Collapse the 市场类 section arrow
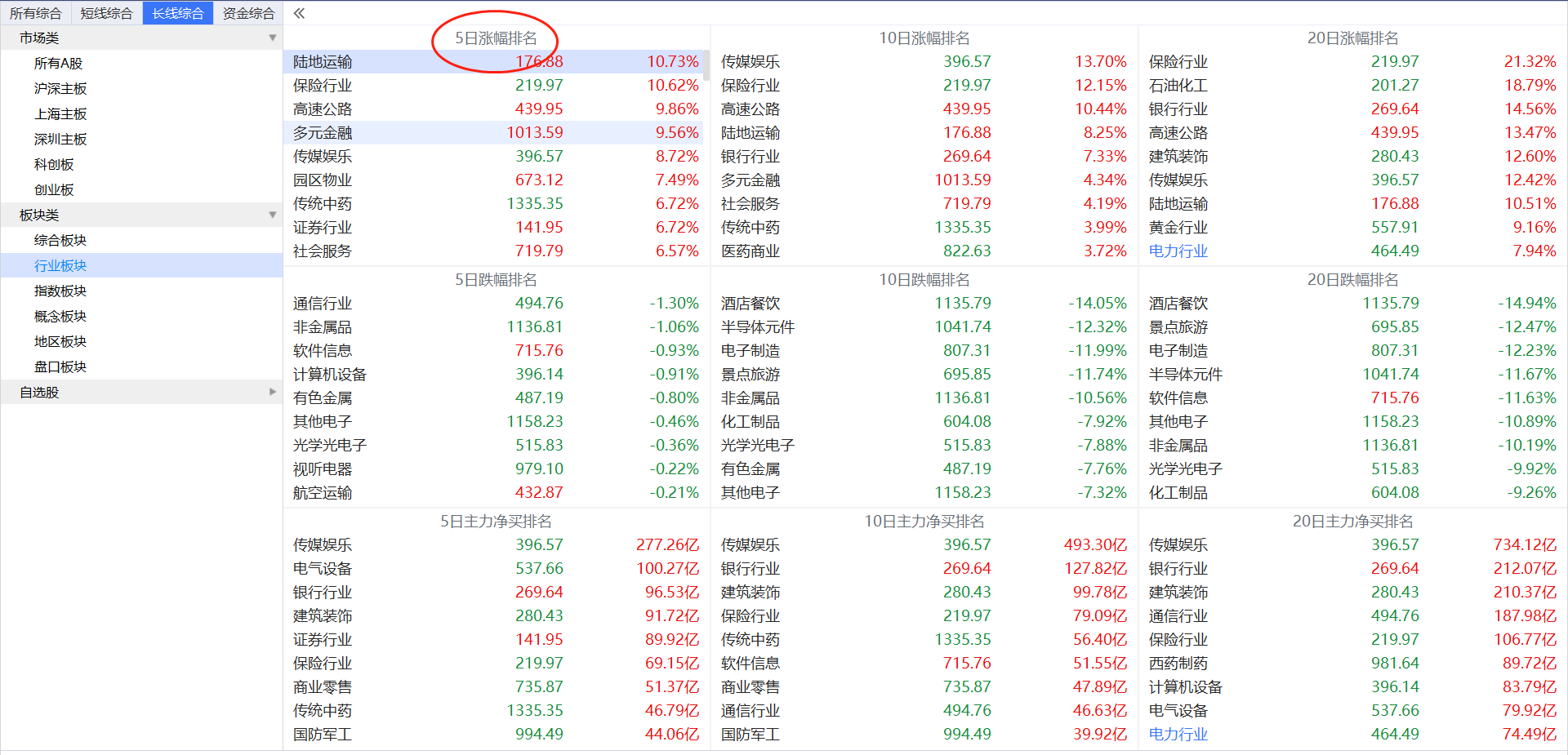This screenshot has height=755, width=1568. [x=273, y=38]
